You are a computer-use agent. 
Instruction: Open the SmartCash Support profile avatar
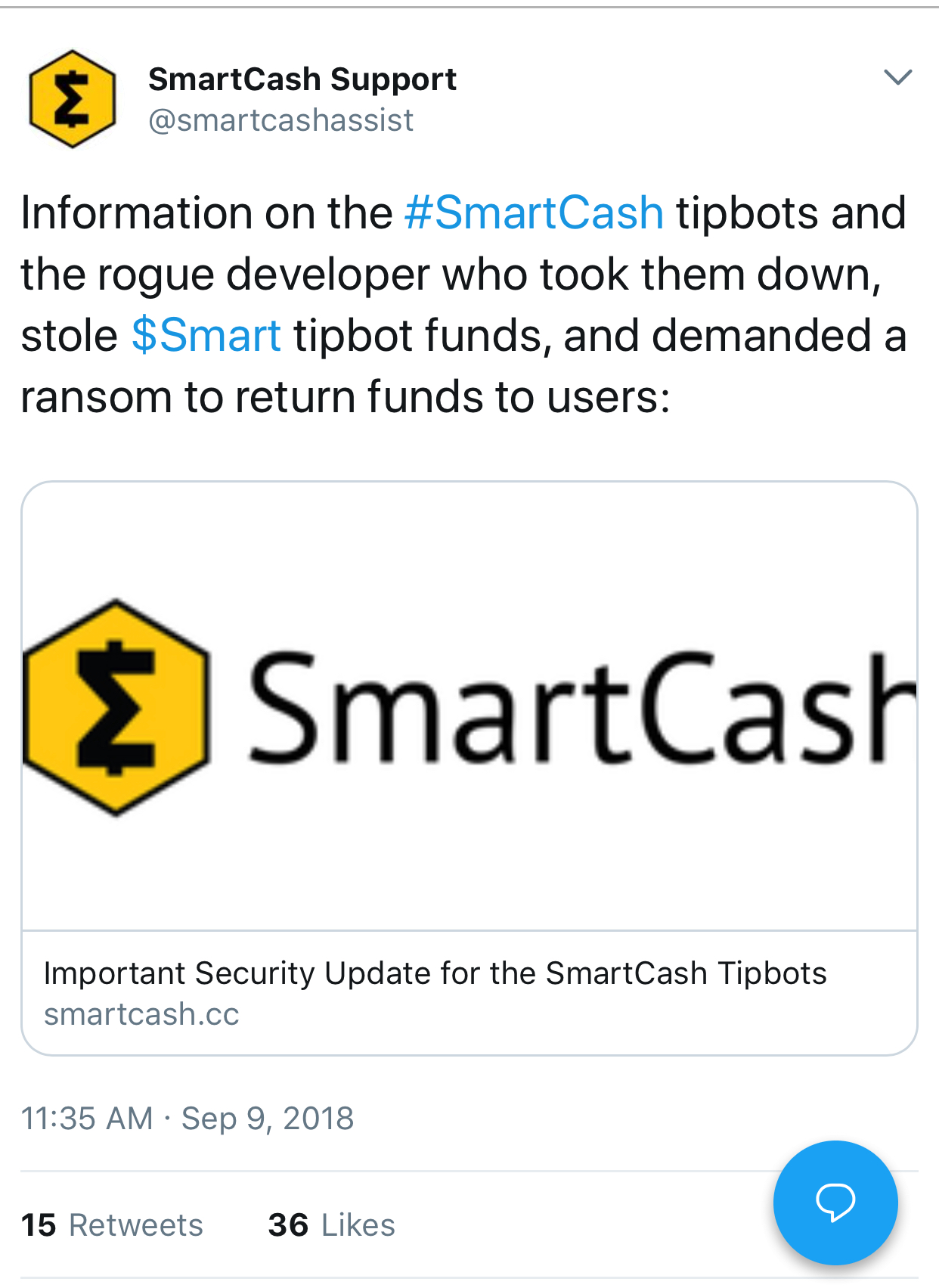73,99
